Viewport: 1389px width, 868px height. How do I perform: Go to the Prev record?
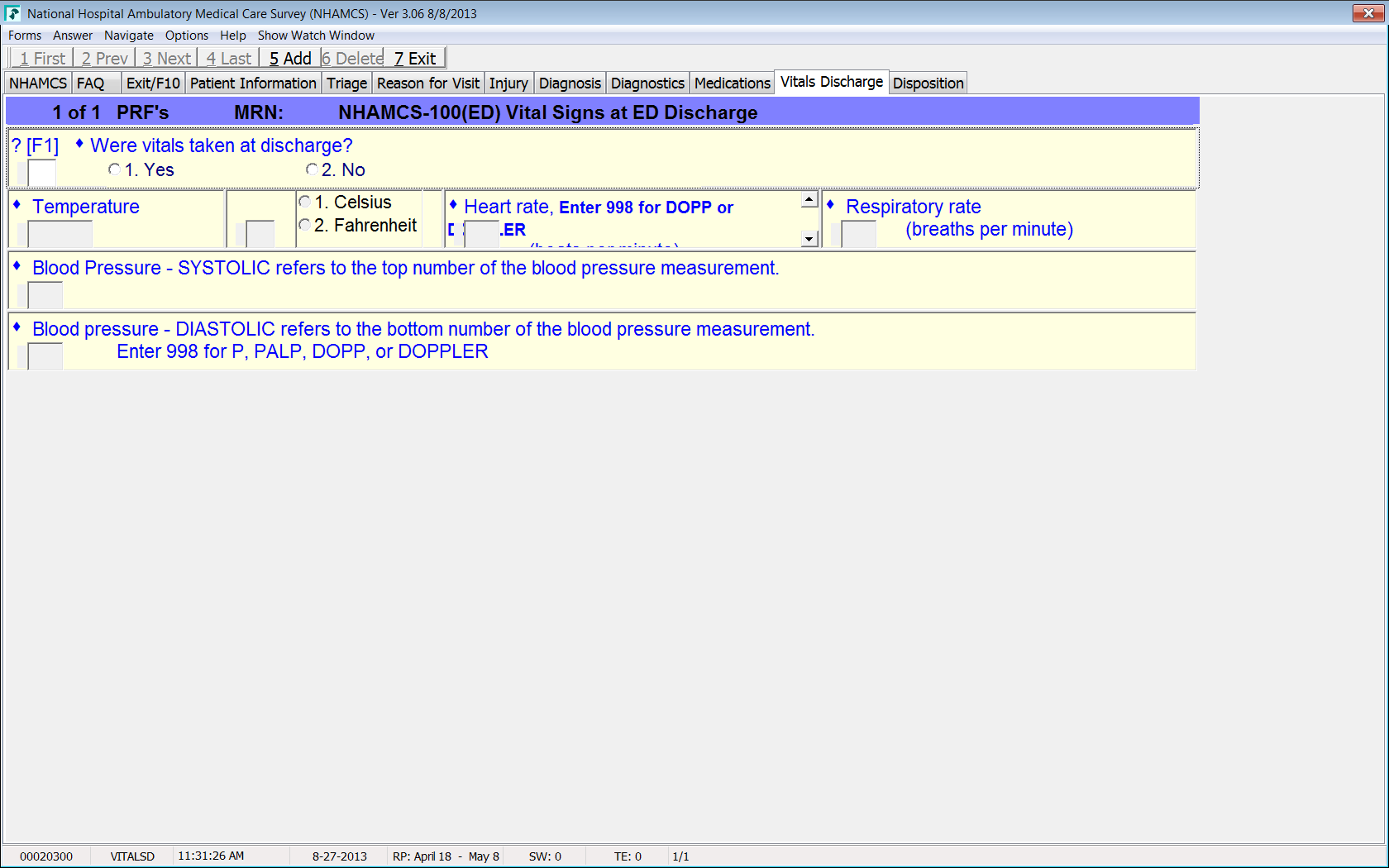pos(104,59)
